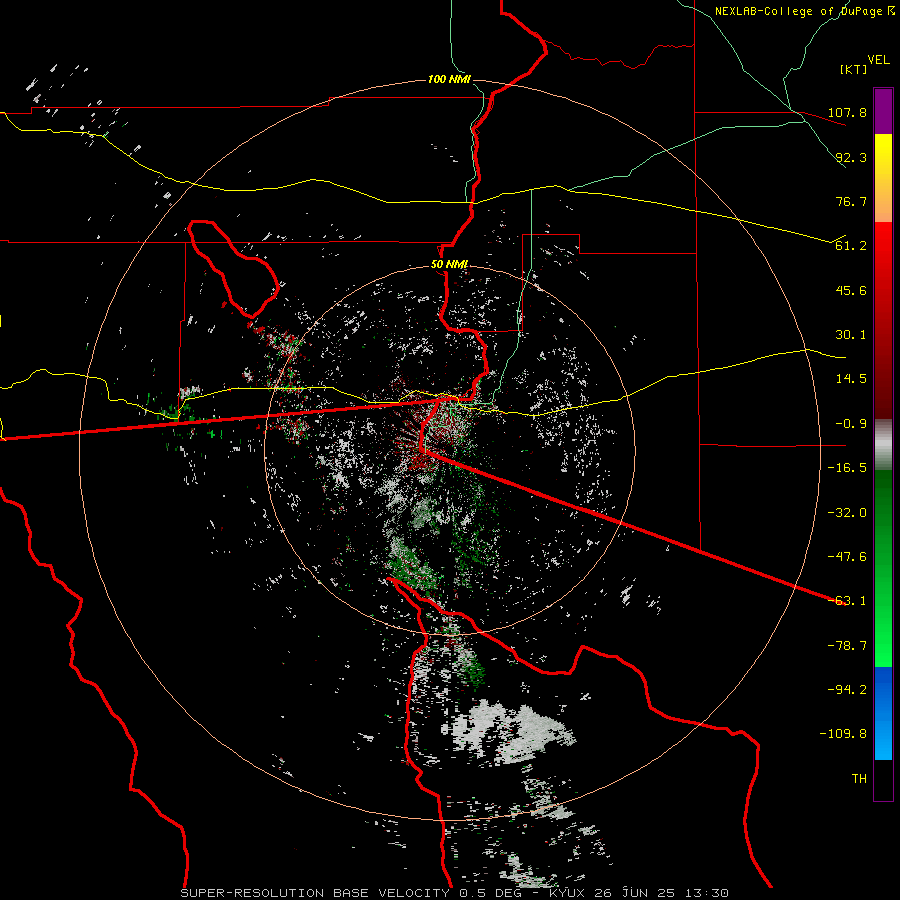Select the -78.7 legend value
Image resolution: width=900 pixels, height=900 pixels.
[848, 646]
